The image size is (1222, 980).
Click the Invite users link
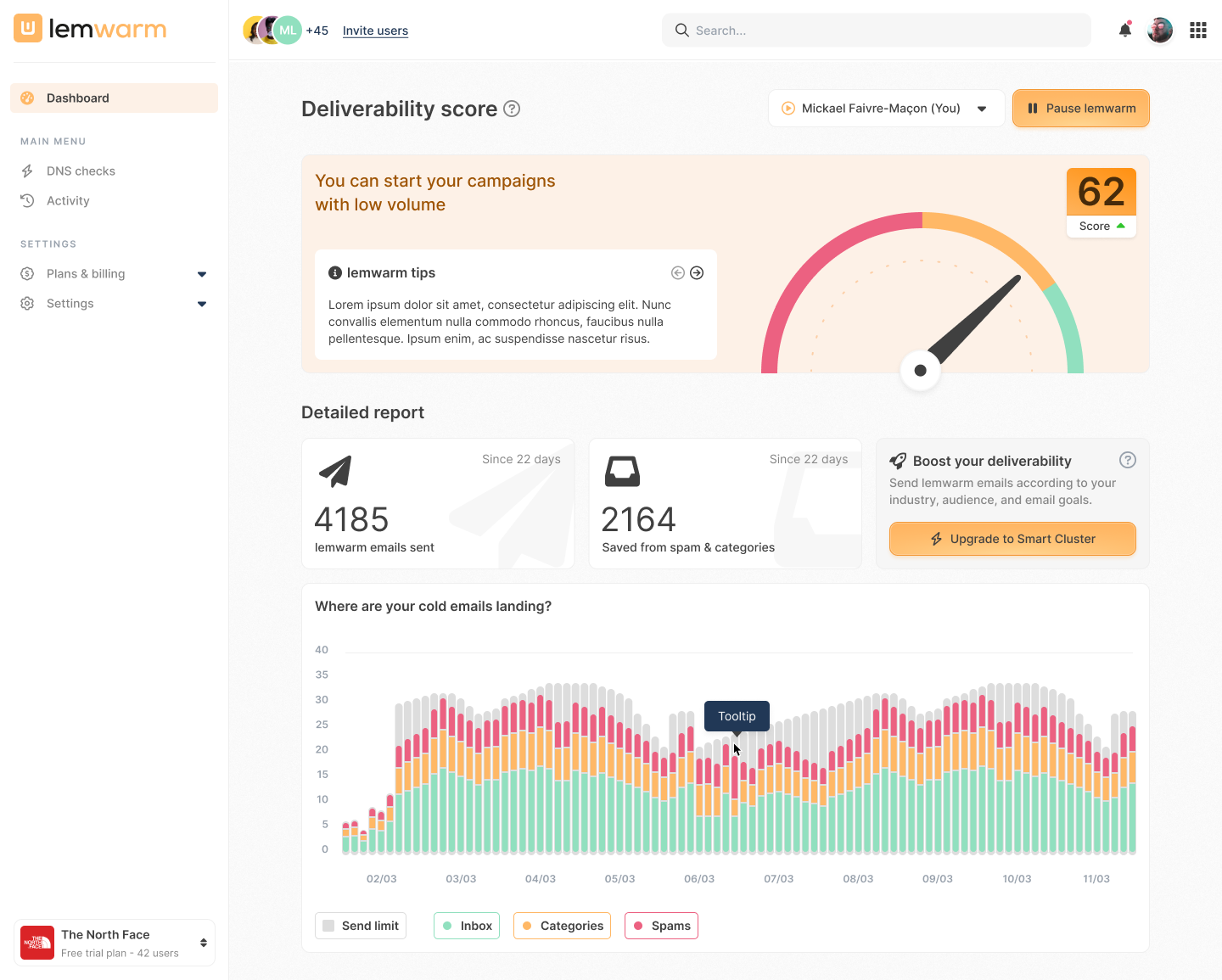[375, 31]
